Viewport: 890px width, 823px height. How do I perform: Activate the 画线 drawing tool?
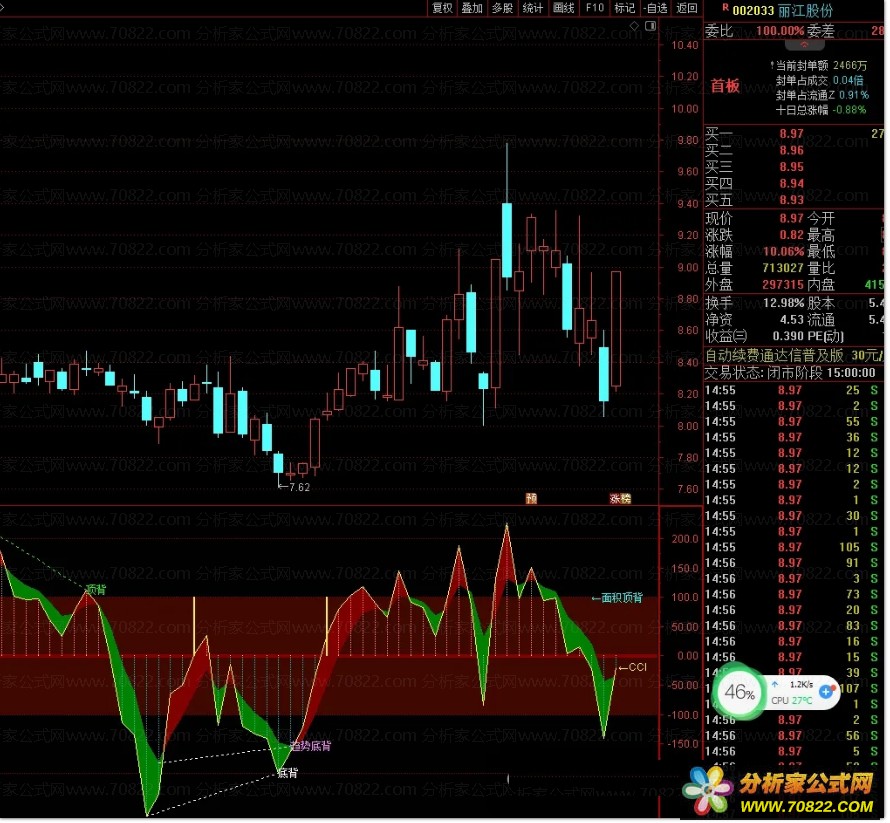point(564,8)
